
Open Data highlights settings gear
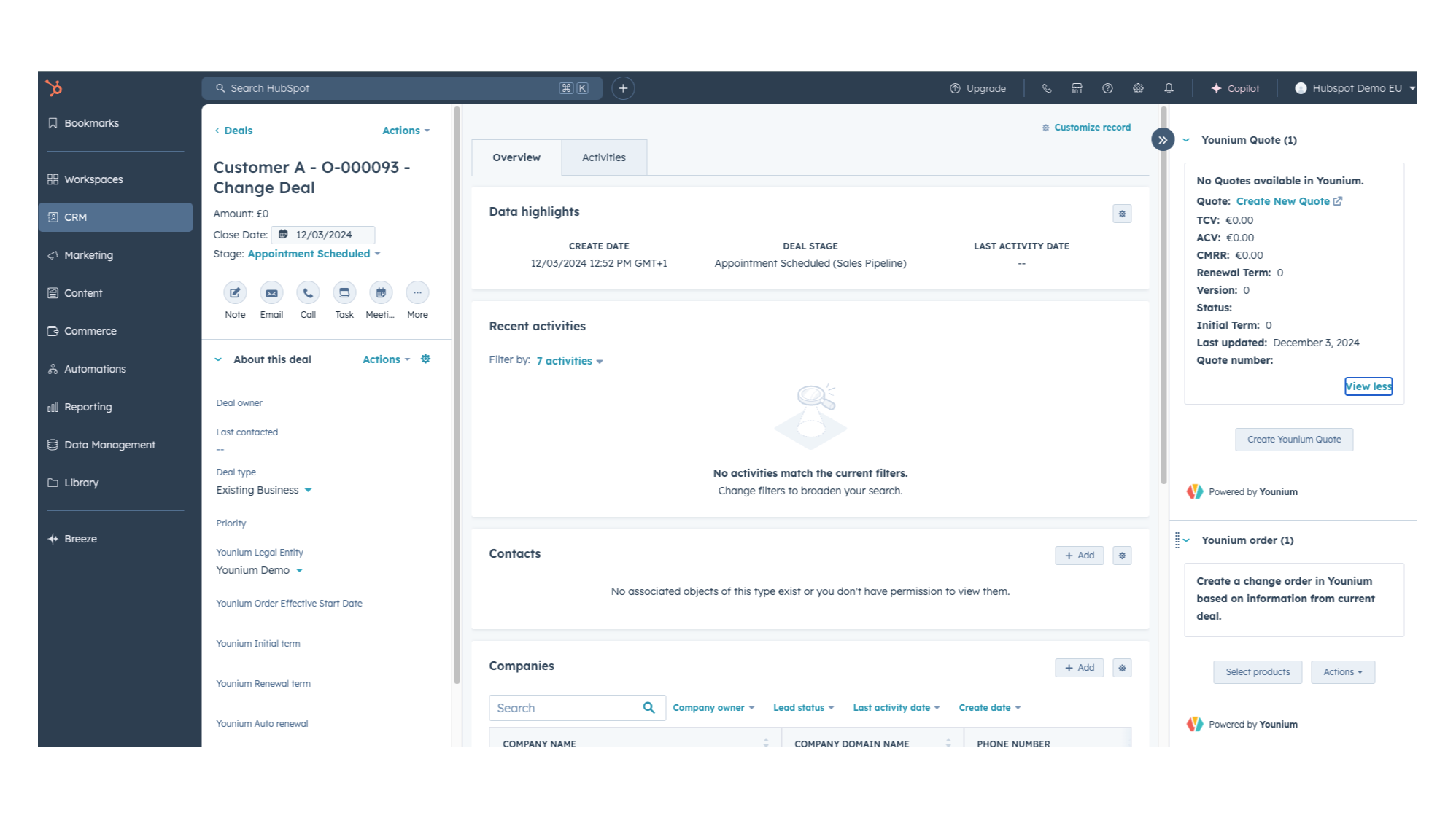(x=1122, y=214)
